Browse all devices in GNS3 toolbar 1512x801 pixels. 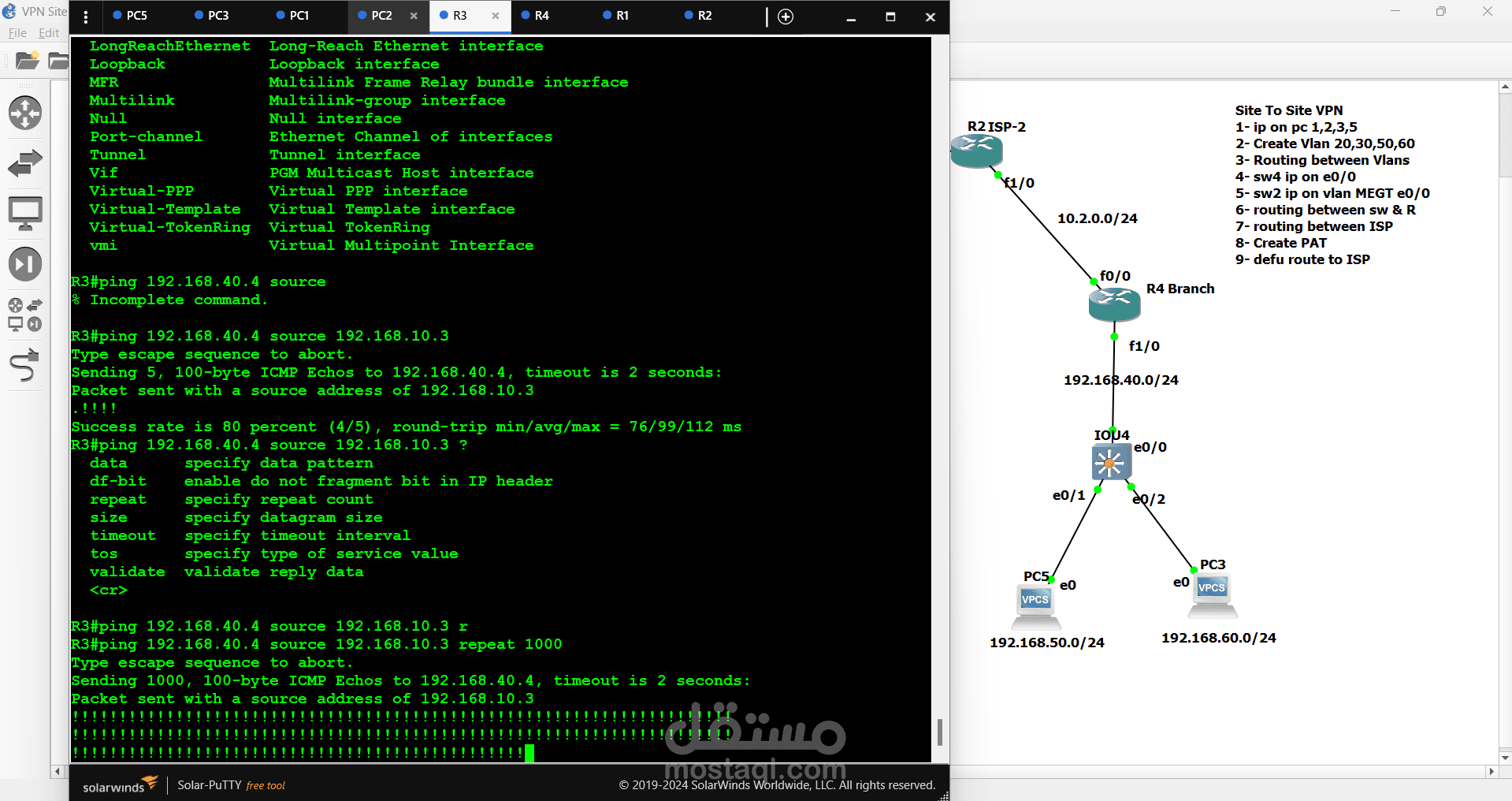25,315
